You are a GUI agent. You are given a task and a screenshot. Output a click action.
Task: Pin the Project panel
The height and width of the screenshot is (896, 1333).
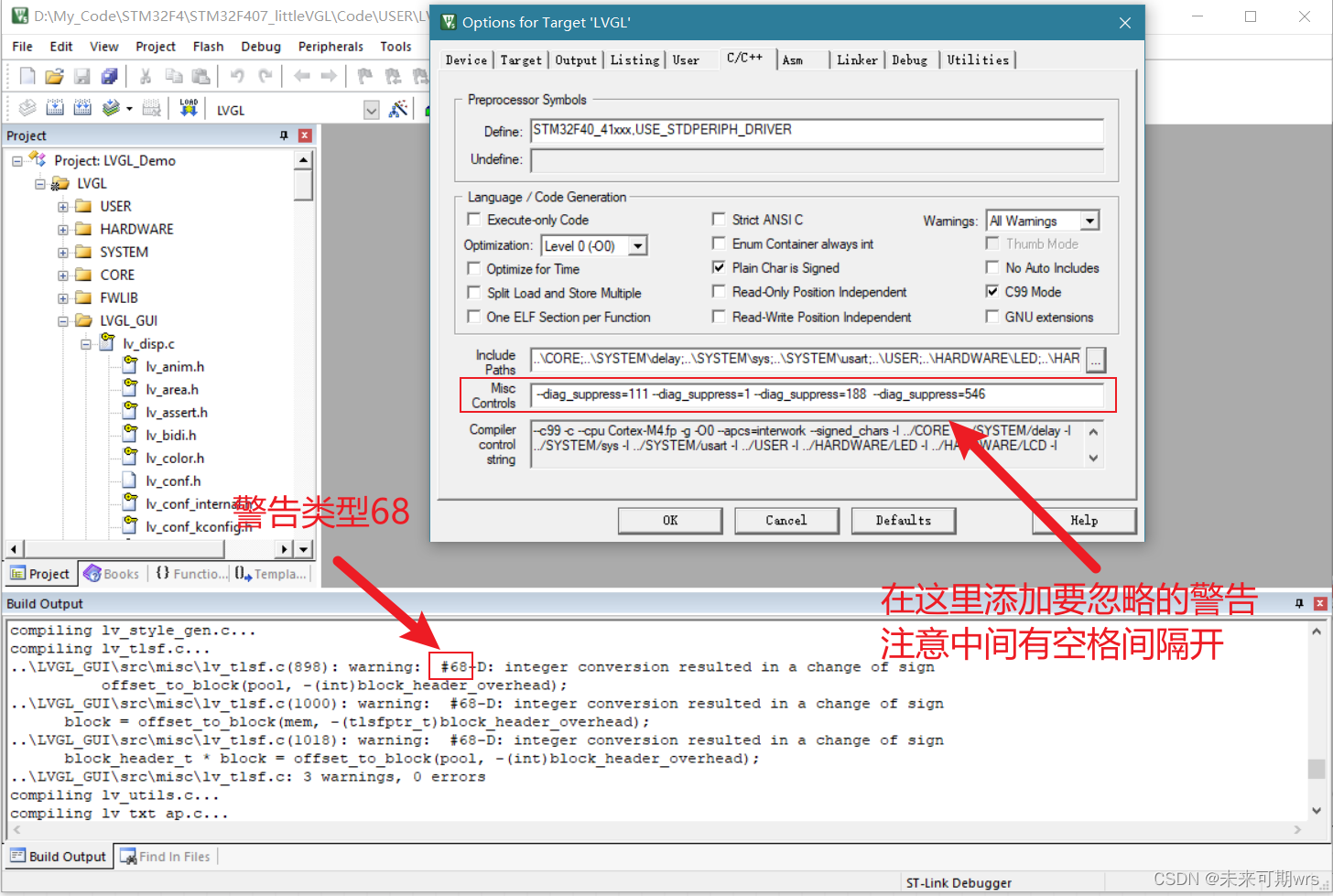tap(284, 135)
